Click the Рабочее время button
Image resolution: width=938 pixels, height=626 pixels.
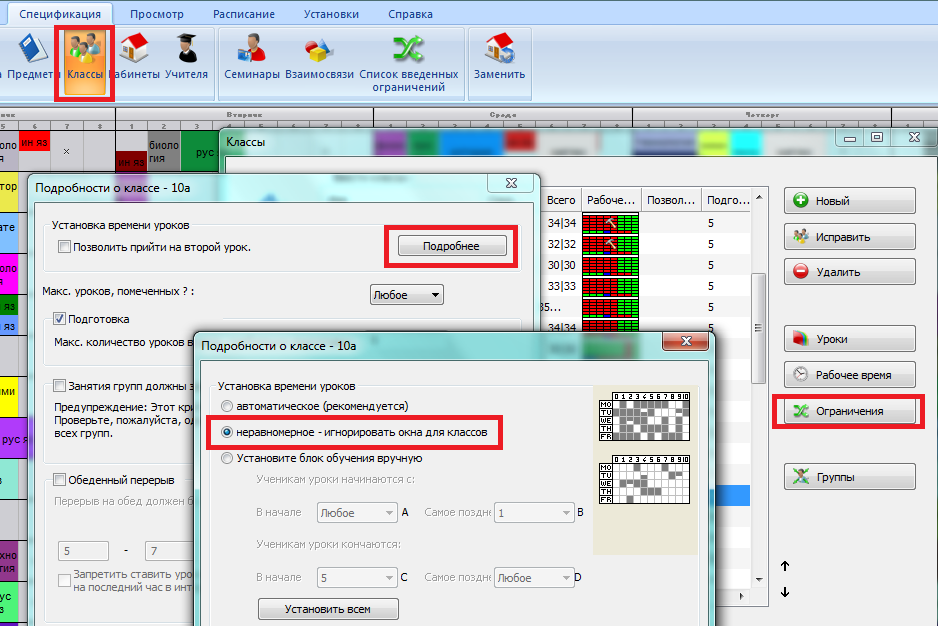[849, 376]
